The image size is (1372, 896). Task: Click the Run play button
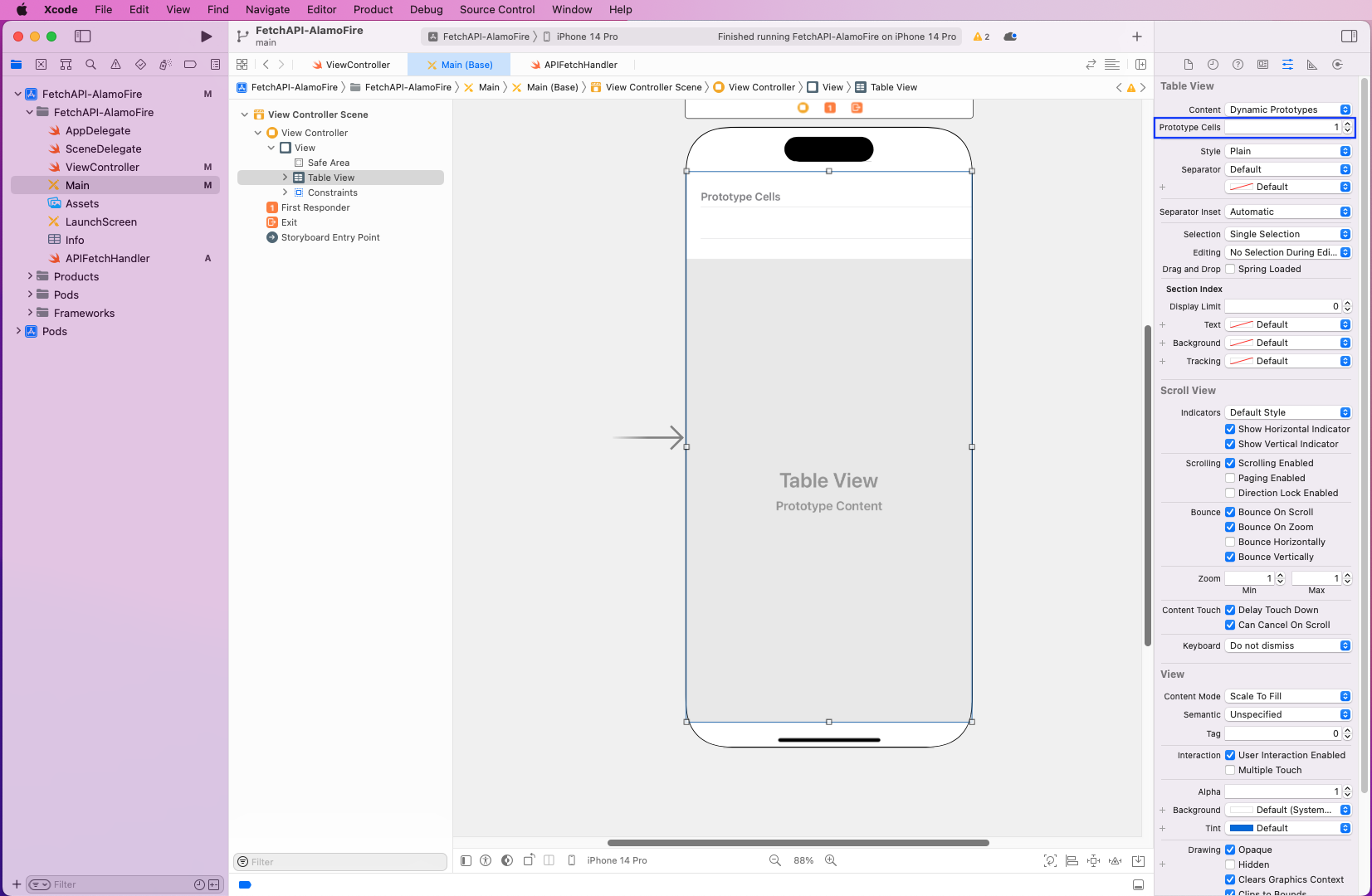click(206, 37)
